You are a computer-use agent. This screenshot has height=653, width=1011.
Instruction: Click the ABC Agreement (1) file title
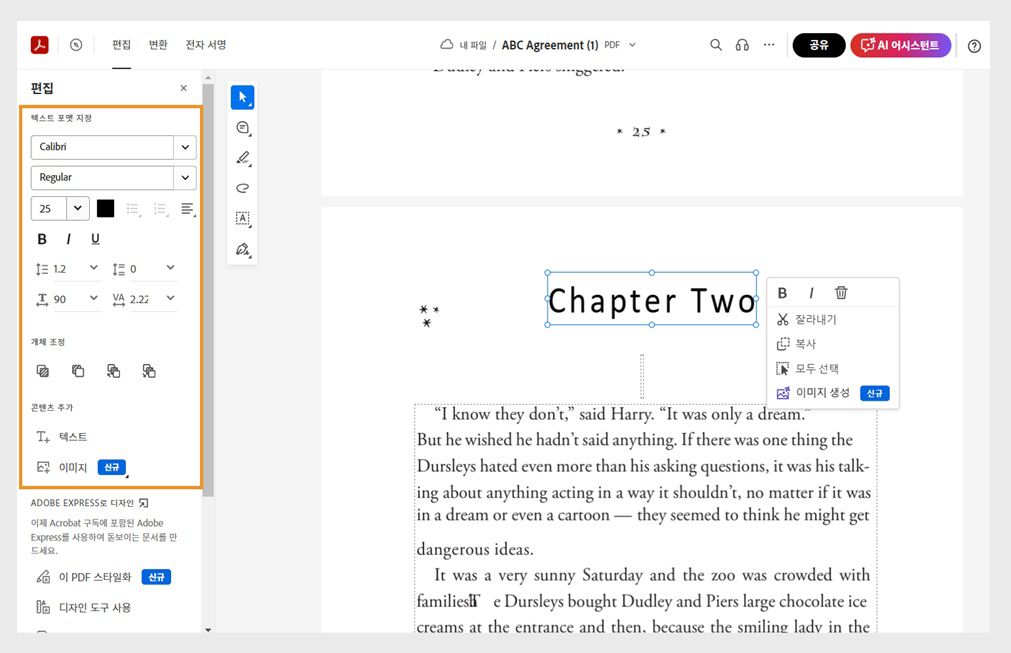[x=550, y=45]
